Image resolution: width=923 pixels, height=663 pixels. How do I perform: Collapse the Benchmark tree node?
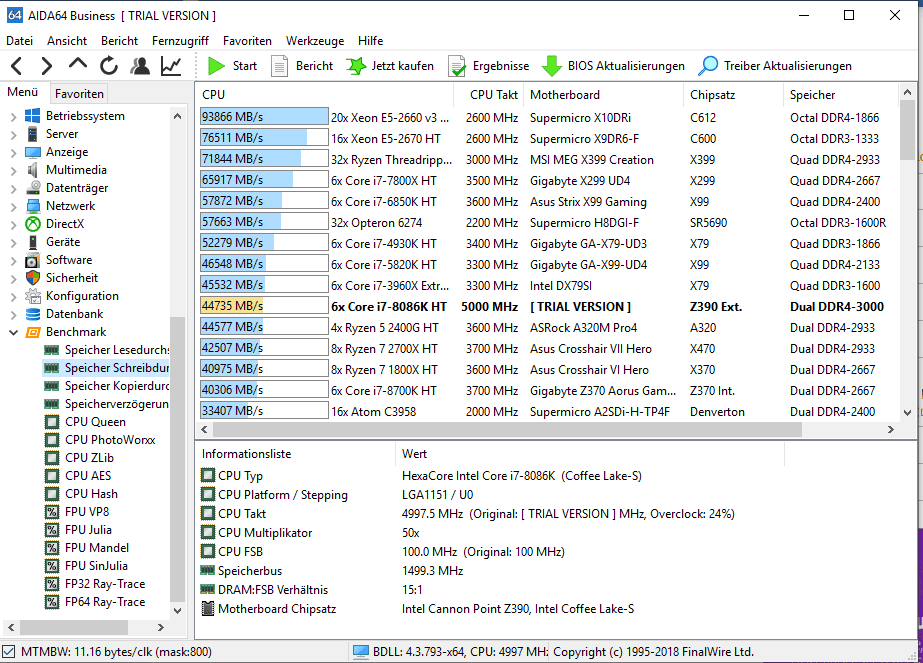[14, 332]
